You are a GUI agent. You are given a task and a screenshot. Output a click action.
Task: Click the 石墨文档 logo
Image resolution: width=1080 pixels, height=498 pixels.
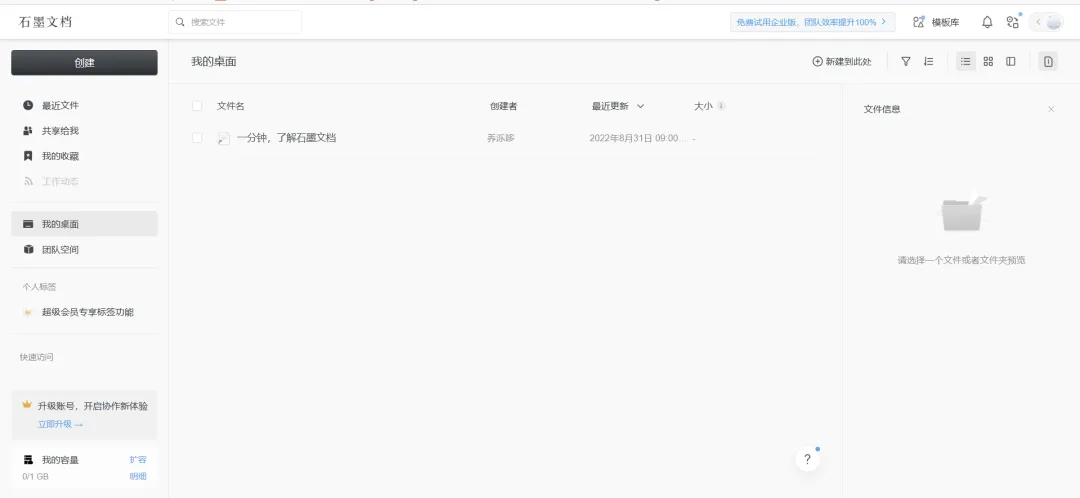point(45,22)
